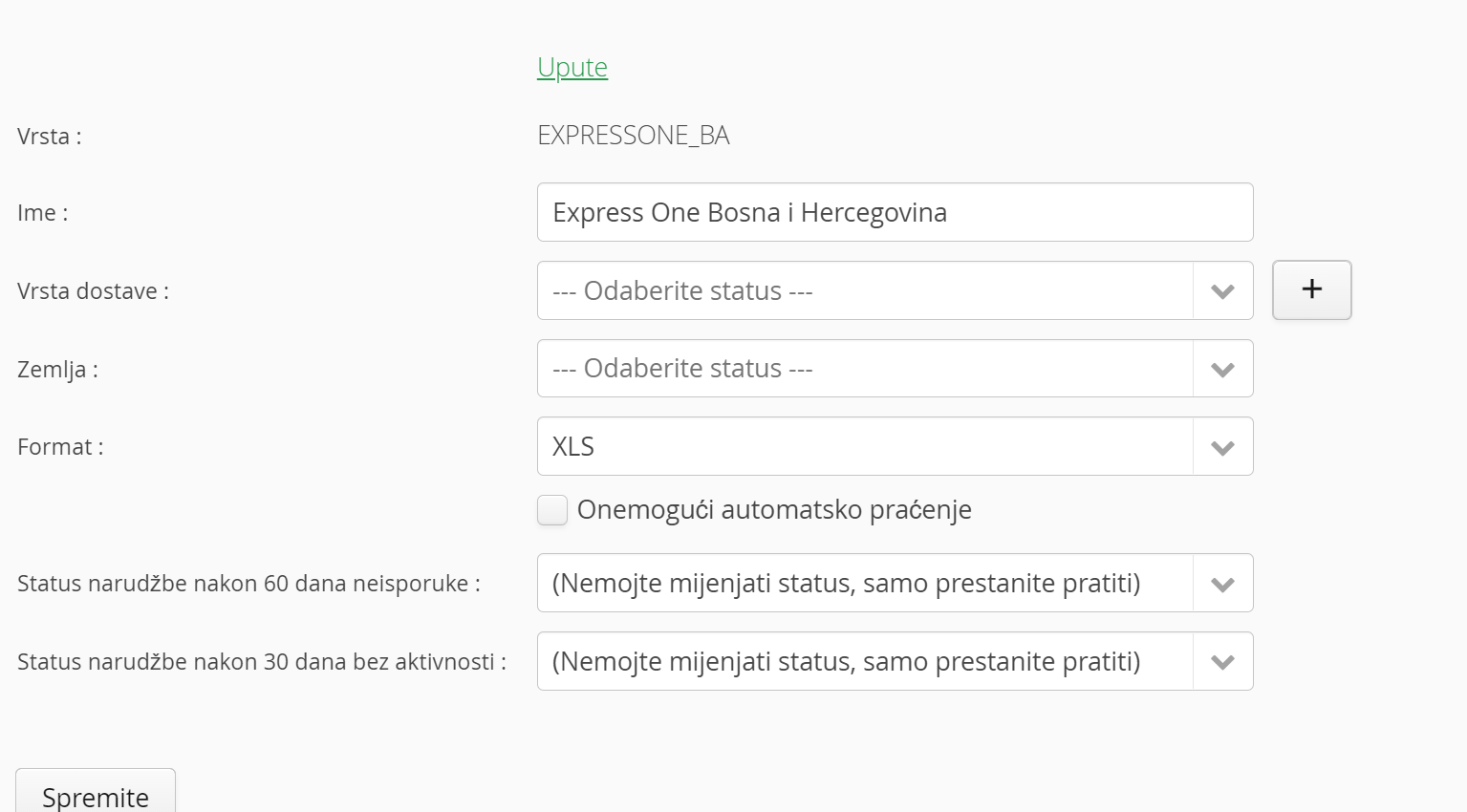Click the Zemlja field label
The height and width of the screenshot is (812, 1467).
(57, 370)
